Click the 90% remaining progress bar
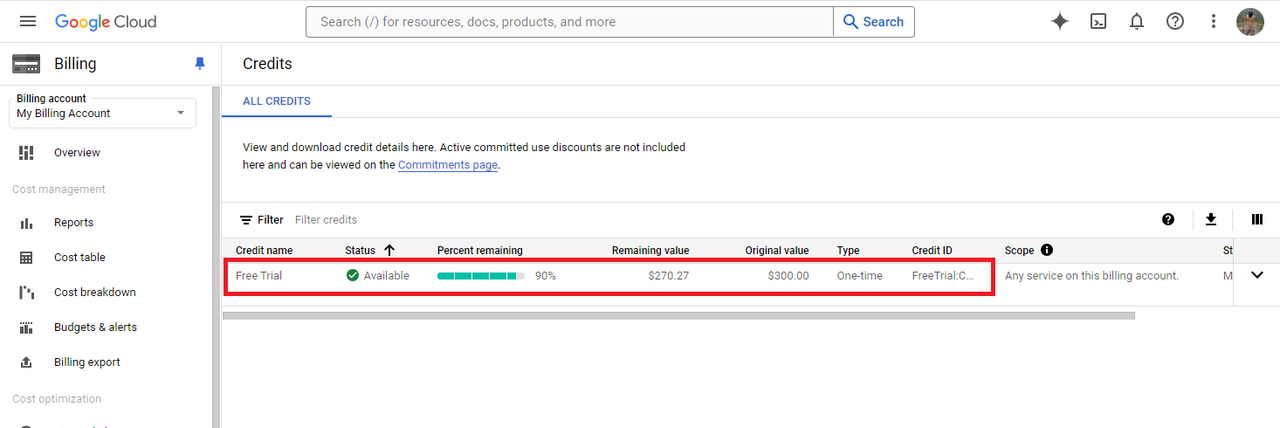Image resolution: width=1280 pixels, height=428 pixels. (x=481, y=275)
